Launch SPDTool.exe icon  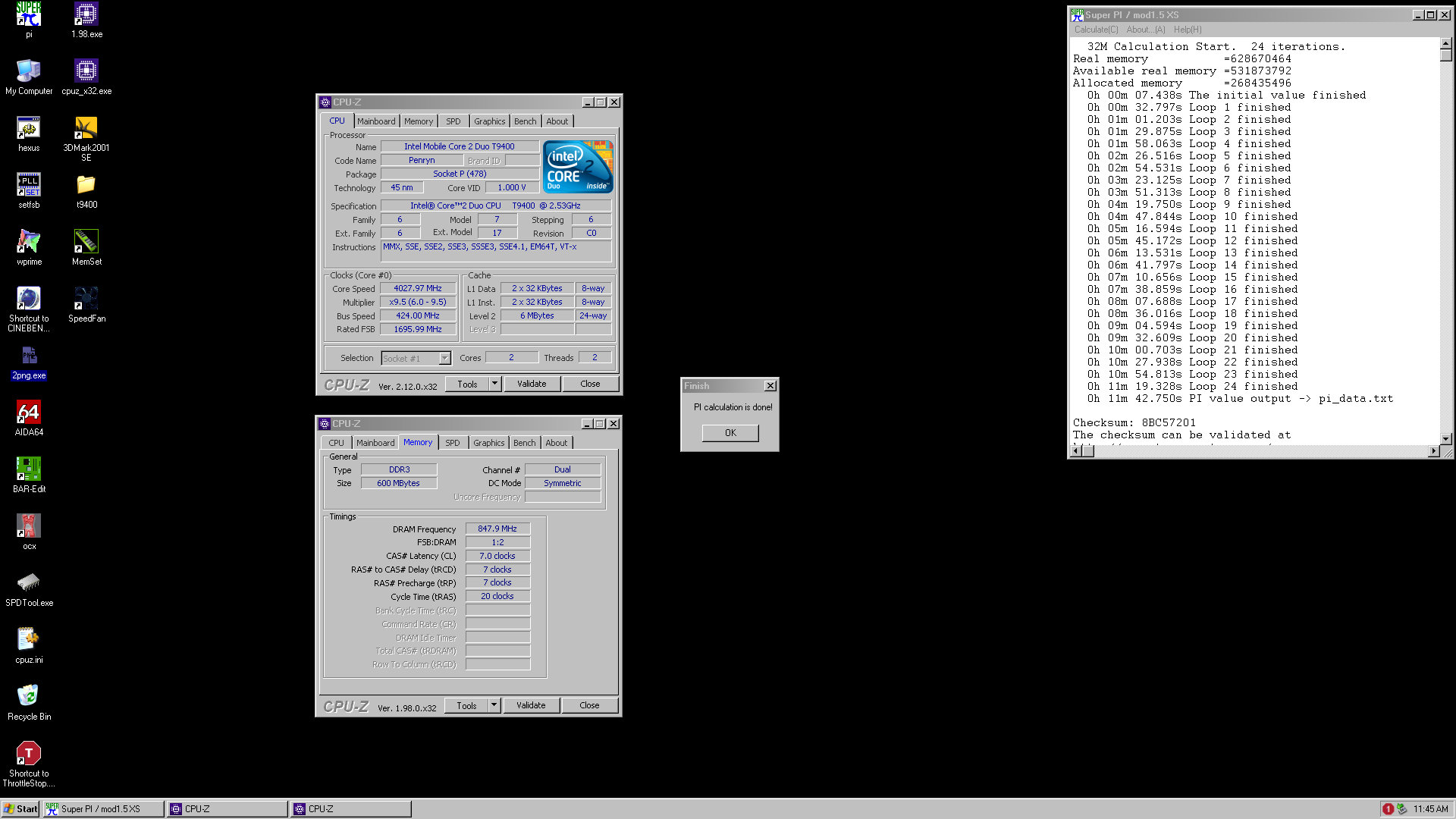[x=29, y=588]
